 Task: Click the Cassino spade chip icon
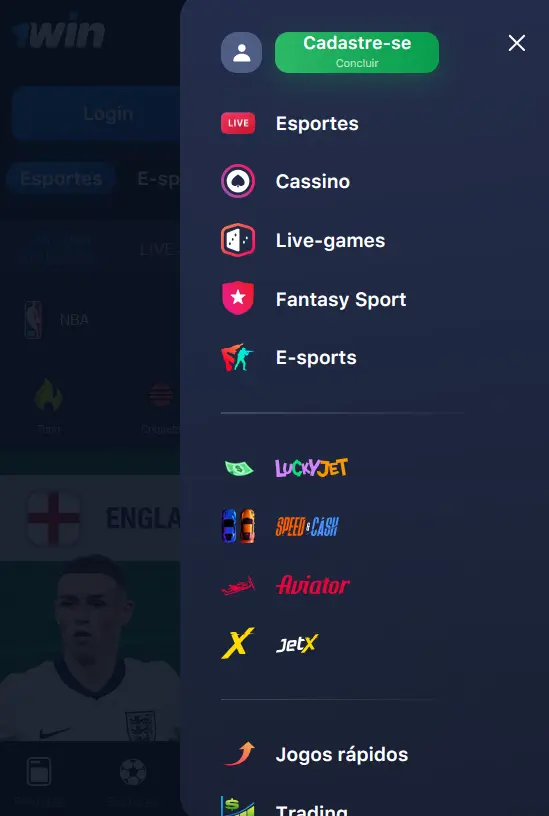pos(238,181)
